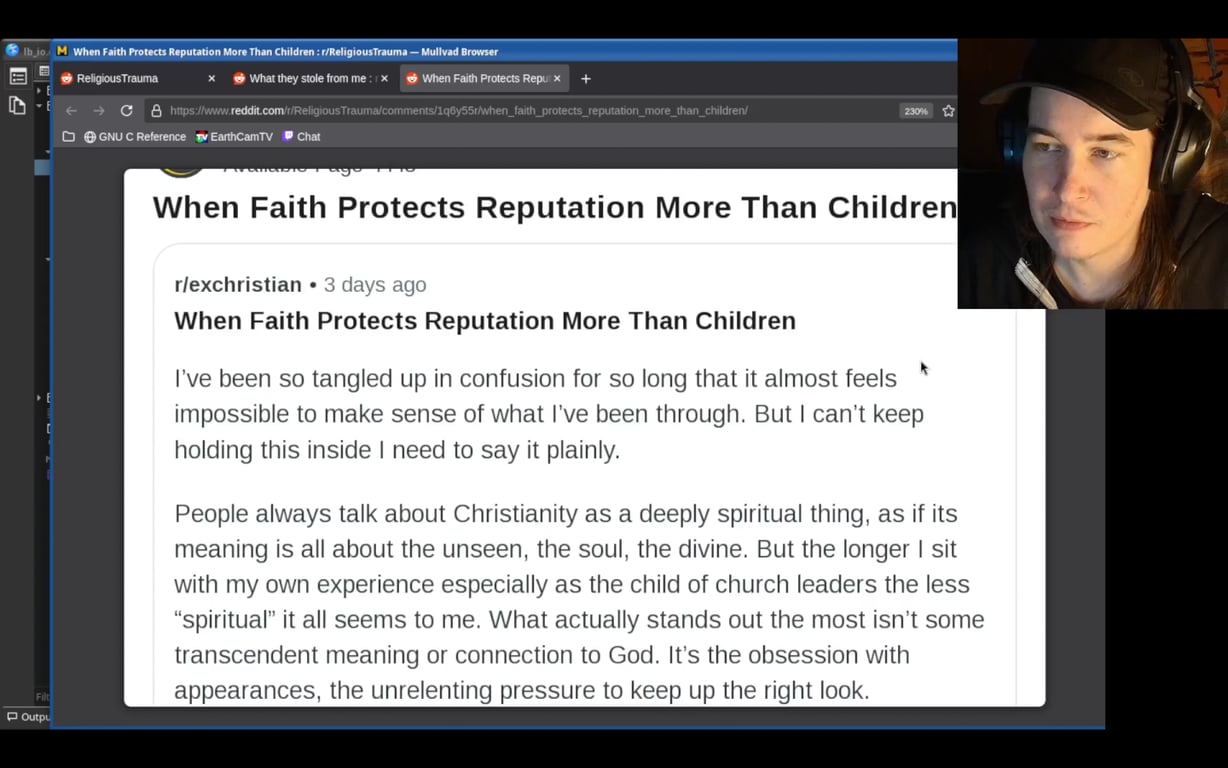Open the Chat bookmark
This screenshot has height=768, width=1228.
click(301, 136)
